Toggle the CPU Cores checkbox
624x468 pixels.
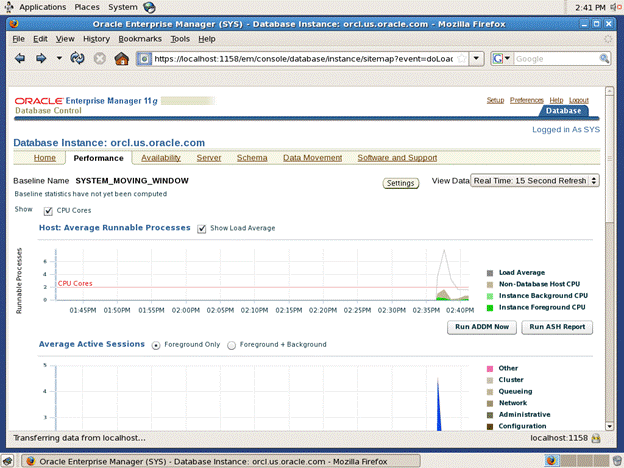click(48, 211)
